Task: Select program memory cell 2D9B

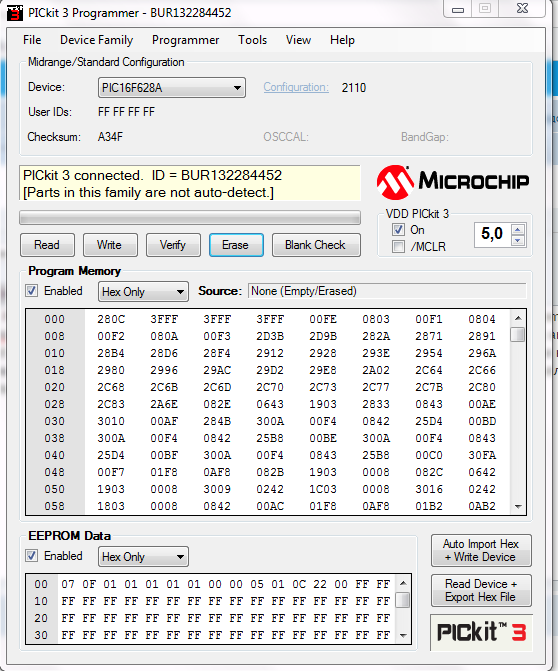Action: 323,336
